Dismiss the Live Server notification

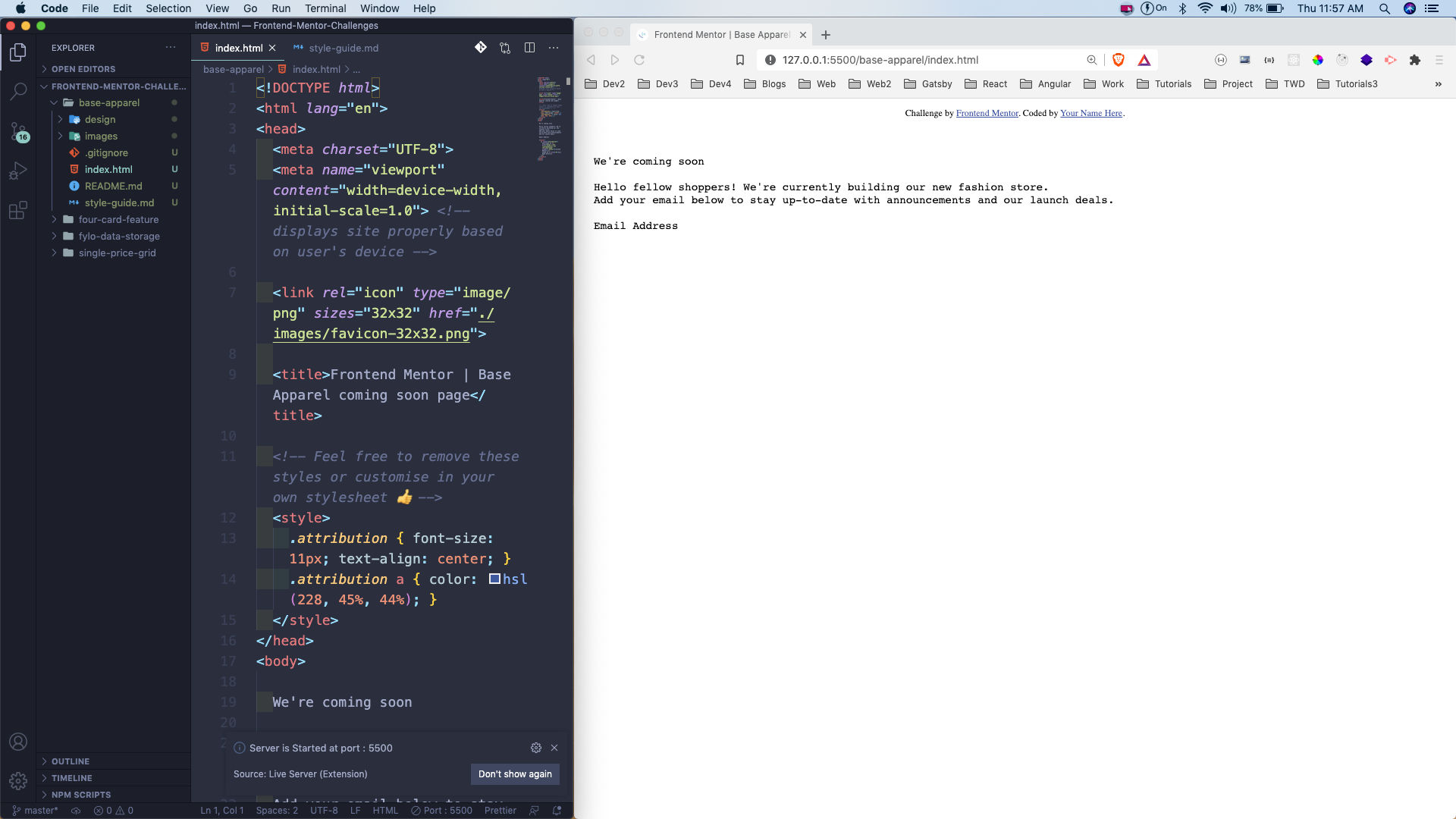click(554, 748)
